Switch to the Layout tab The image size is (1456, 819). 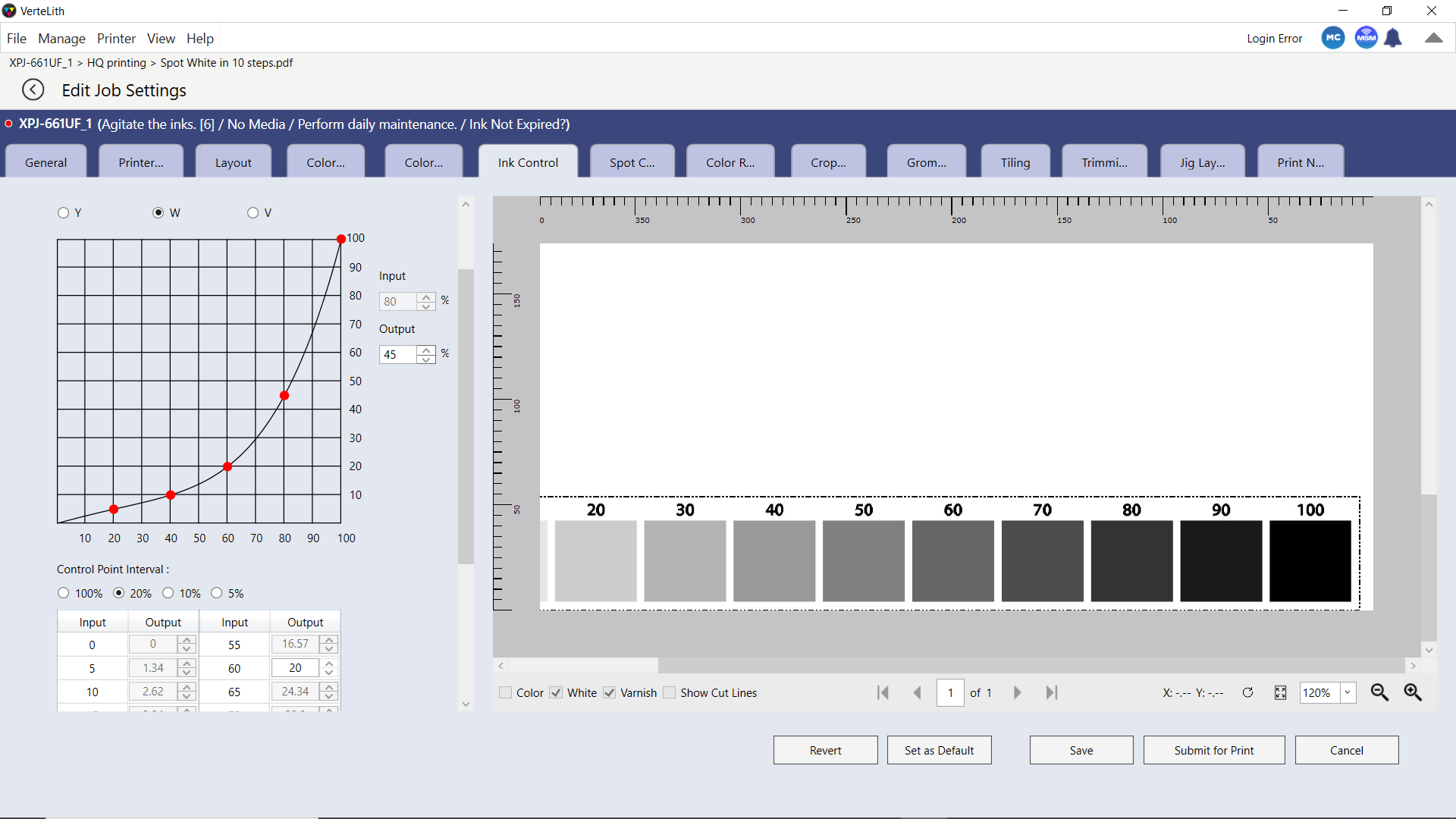pyautogui.click(x=233, y=162)
